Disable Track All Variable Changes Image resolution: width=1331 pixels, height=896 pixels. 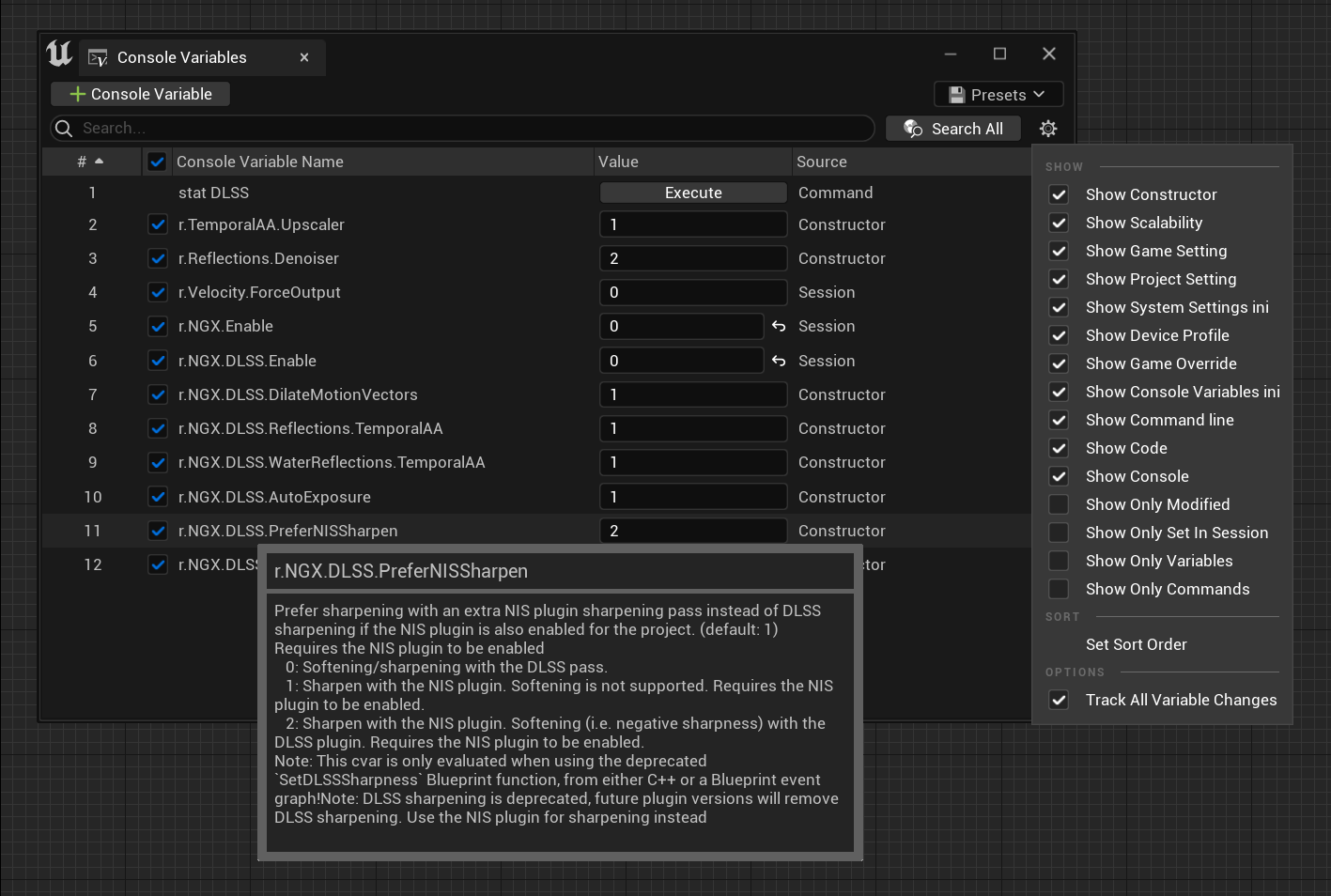pyautogui.click(x=1059, y=700)
